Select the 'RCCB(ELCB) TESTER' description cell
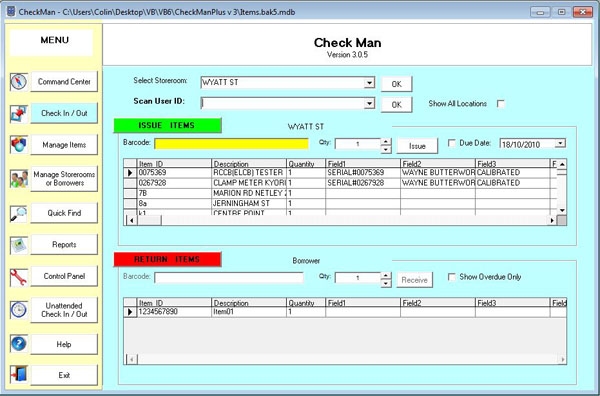This screenshot has height=396, width=600. tap(249, 173)
